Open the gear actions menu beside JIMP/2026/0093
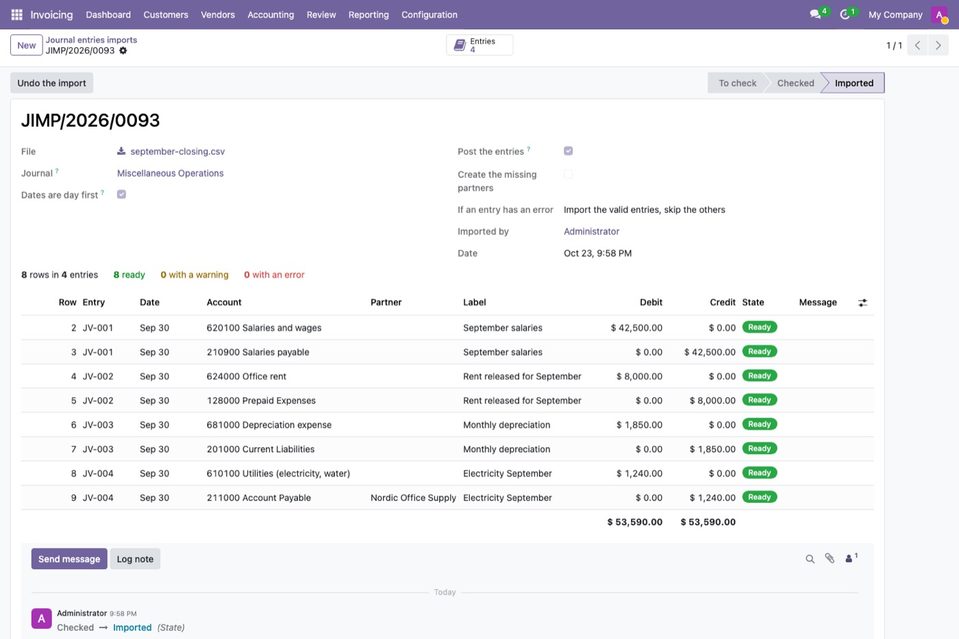 coord(123,51)
